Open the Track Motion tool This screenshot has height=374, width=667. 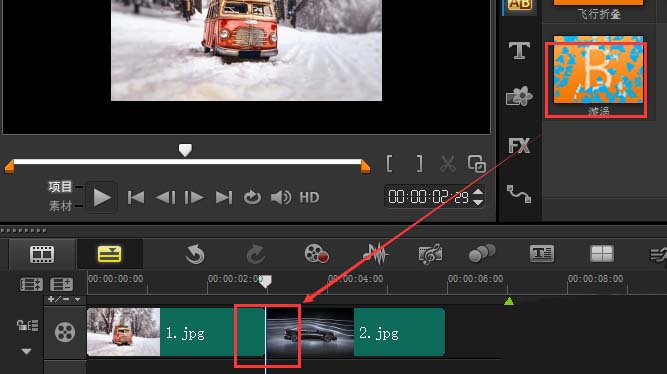click(482, 253)
